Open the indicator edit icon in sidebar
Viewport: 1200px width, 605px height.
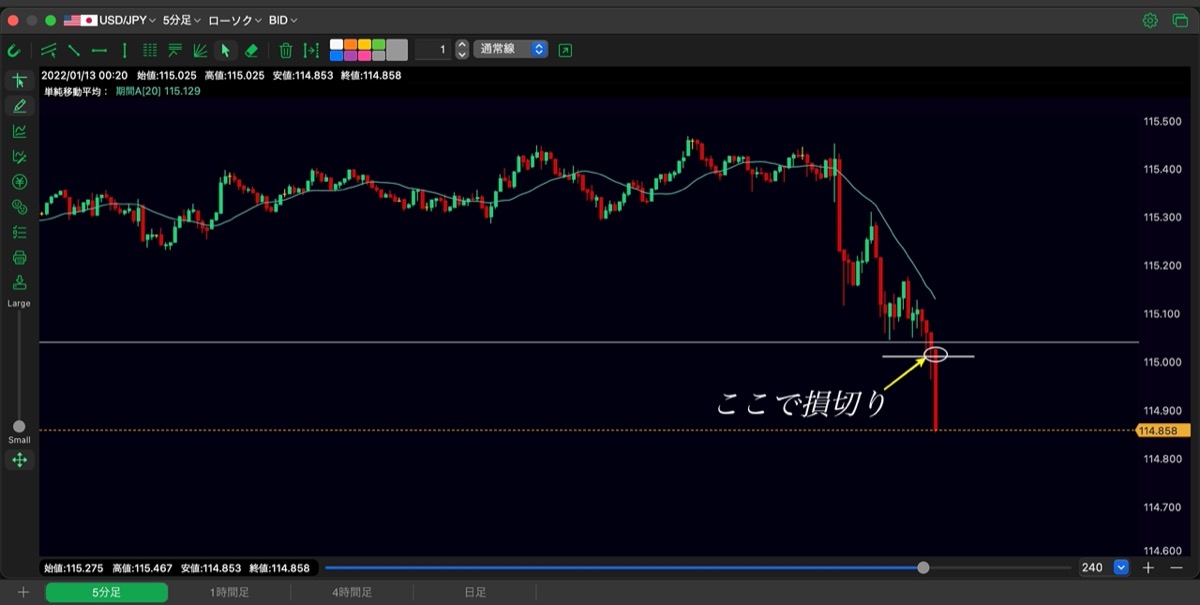[x=19, y=157]
